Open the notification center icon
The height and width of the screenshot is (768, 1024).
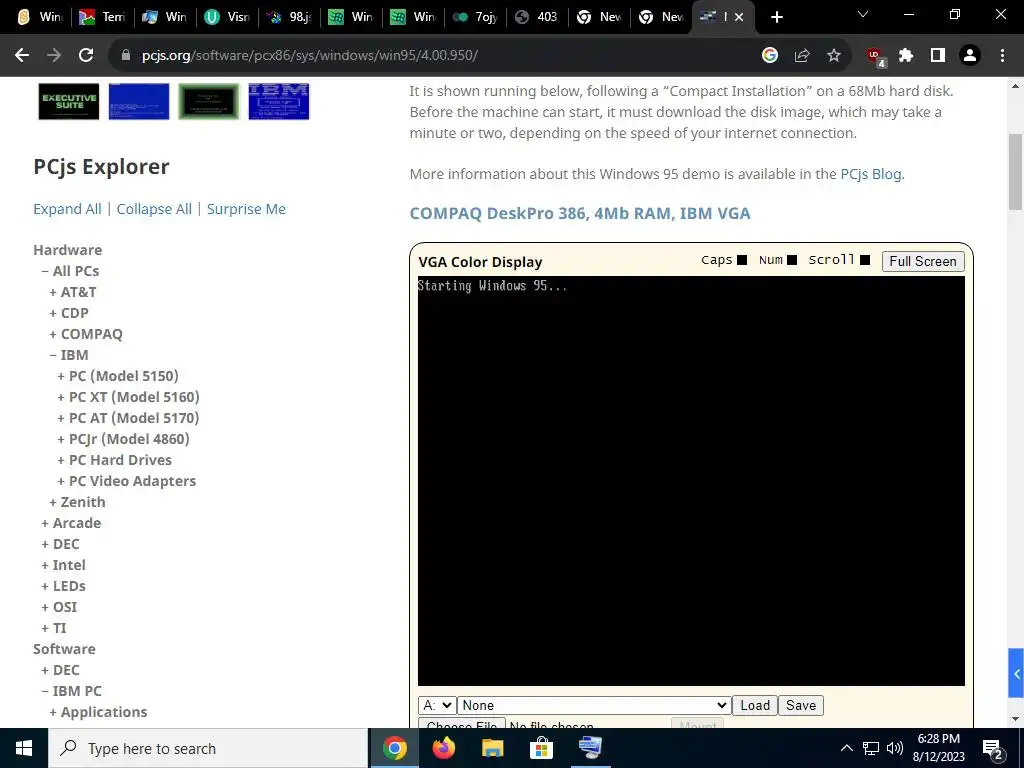click(993, 749)
